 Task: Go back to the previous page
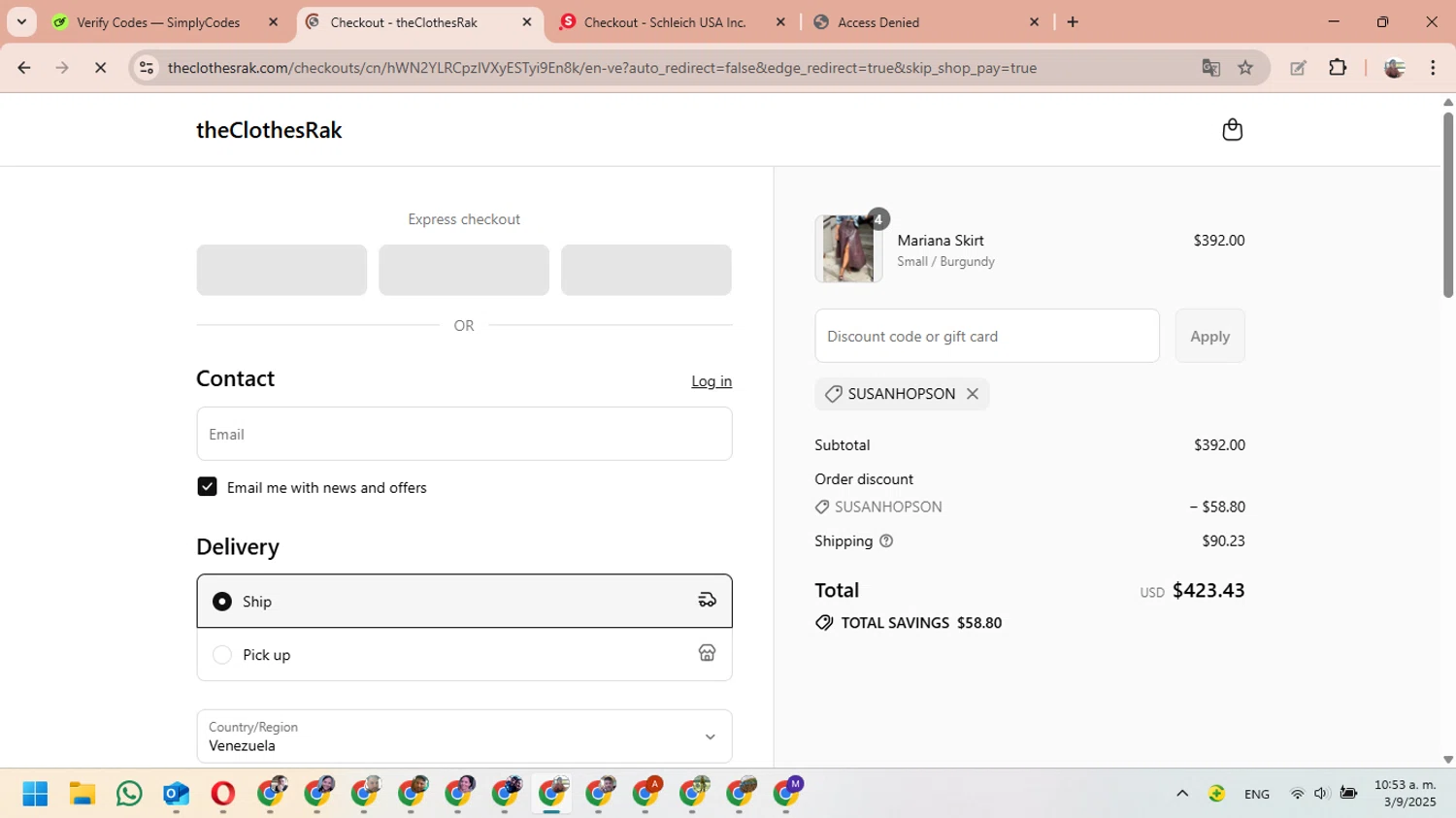[x=24, y=68]
